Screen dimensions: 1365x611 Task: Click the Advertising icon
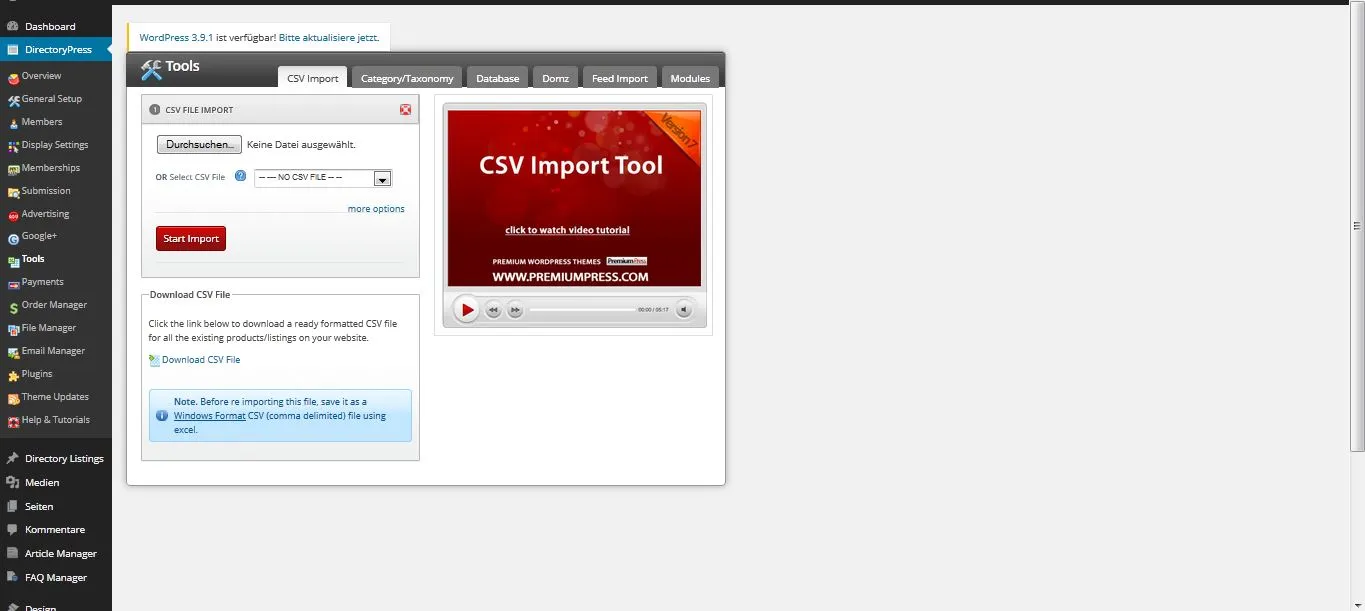point(13,215)
